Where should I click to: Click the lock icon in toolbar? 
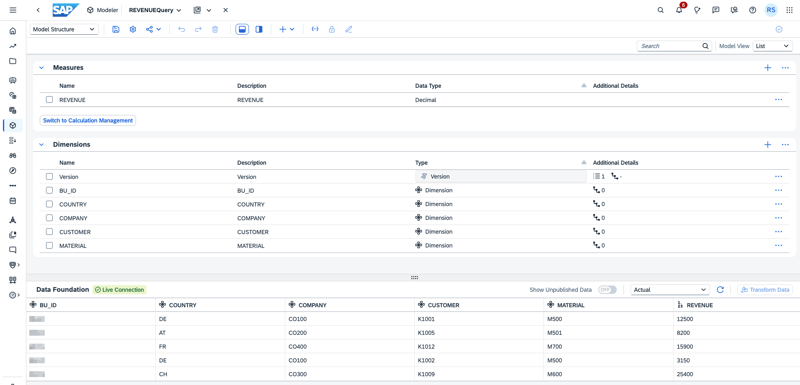pos(332,30)
